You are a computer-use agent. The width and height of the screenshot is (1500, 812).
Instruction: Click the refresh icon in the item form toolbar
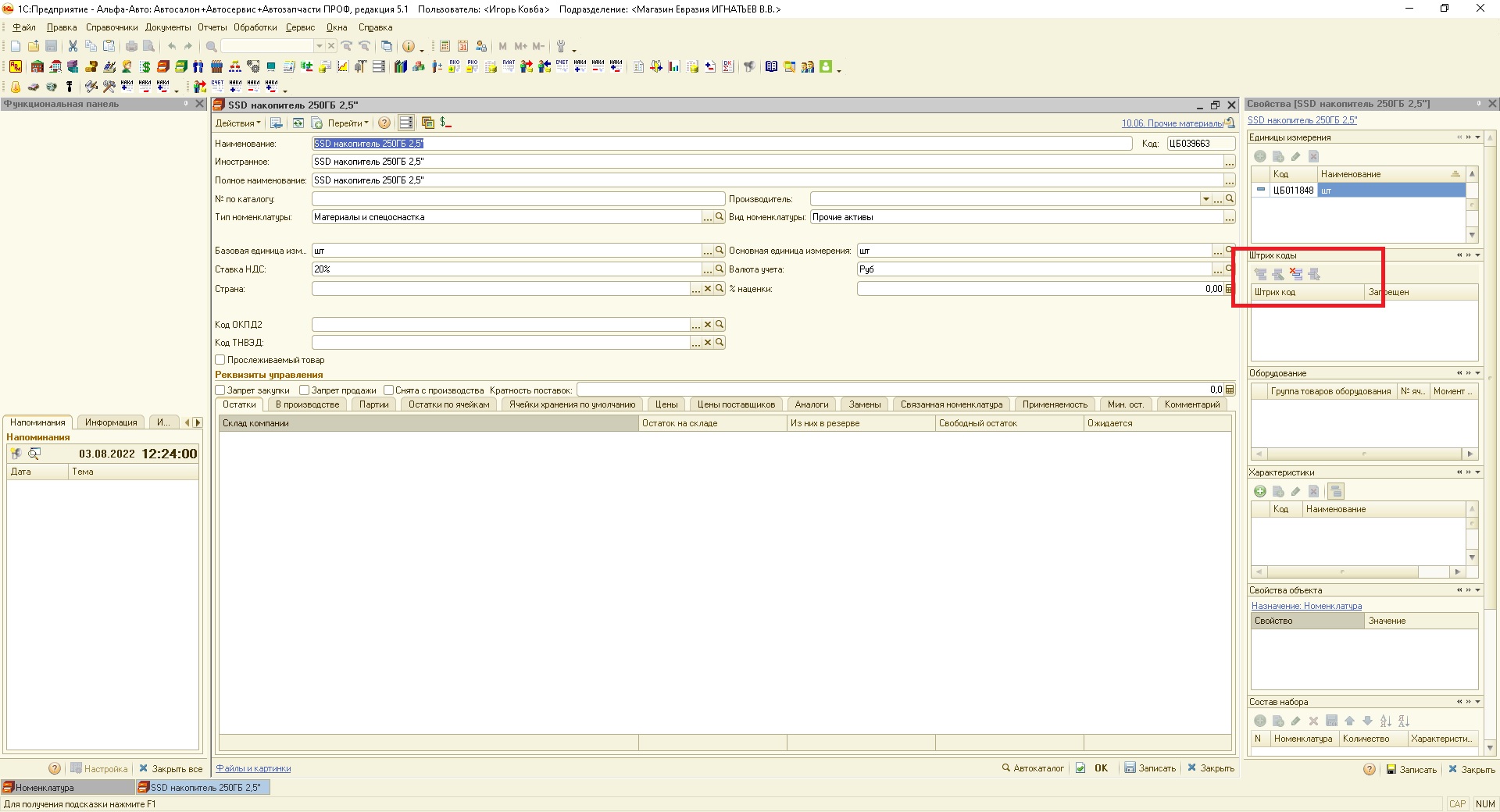(x=298, y=123)
